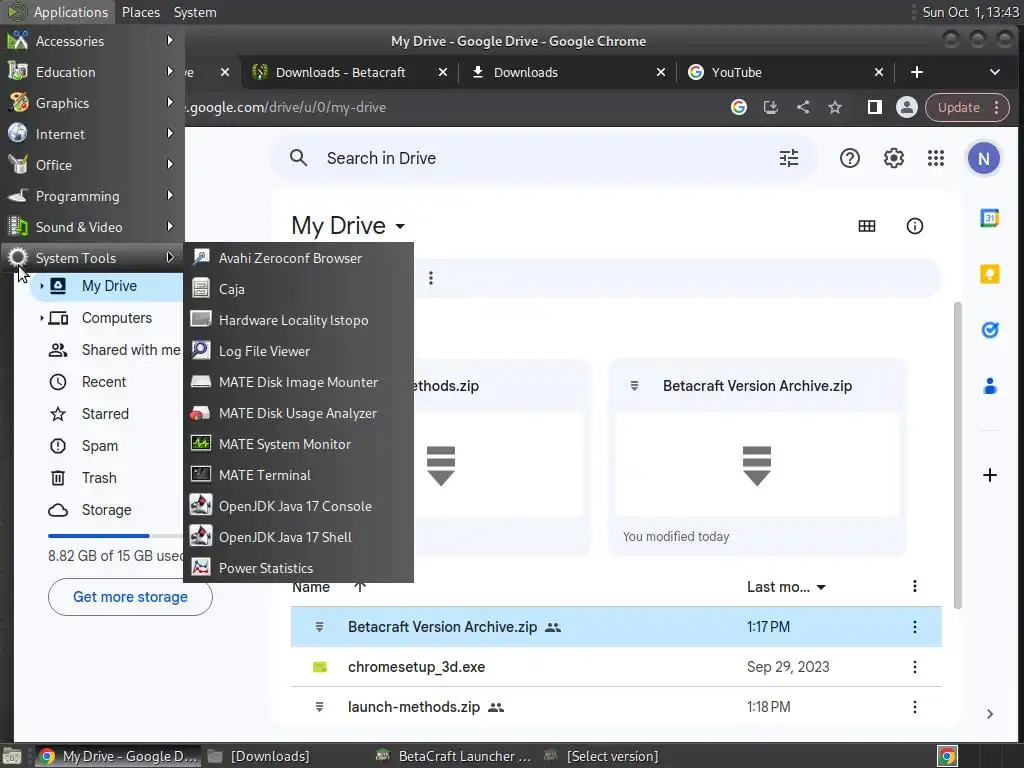Open Chrome profile avatar
This screenshot has height=768, width=1024.
tap(906, 107)
